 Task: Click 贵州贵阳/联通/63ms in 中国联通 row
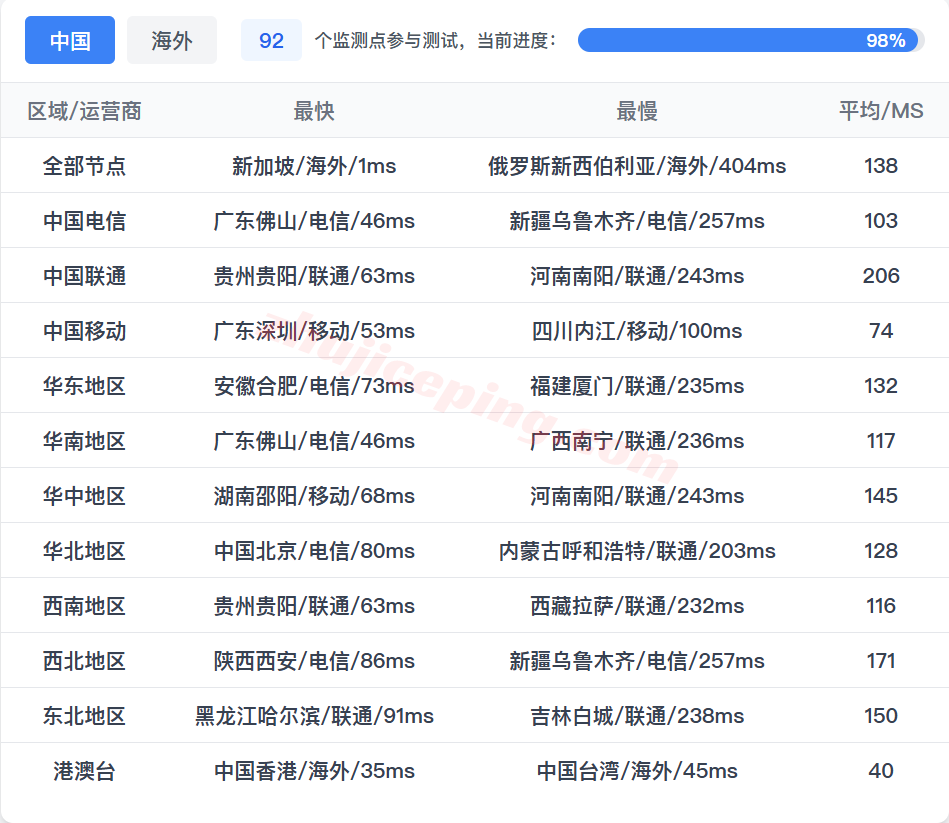point(314,276)
